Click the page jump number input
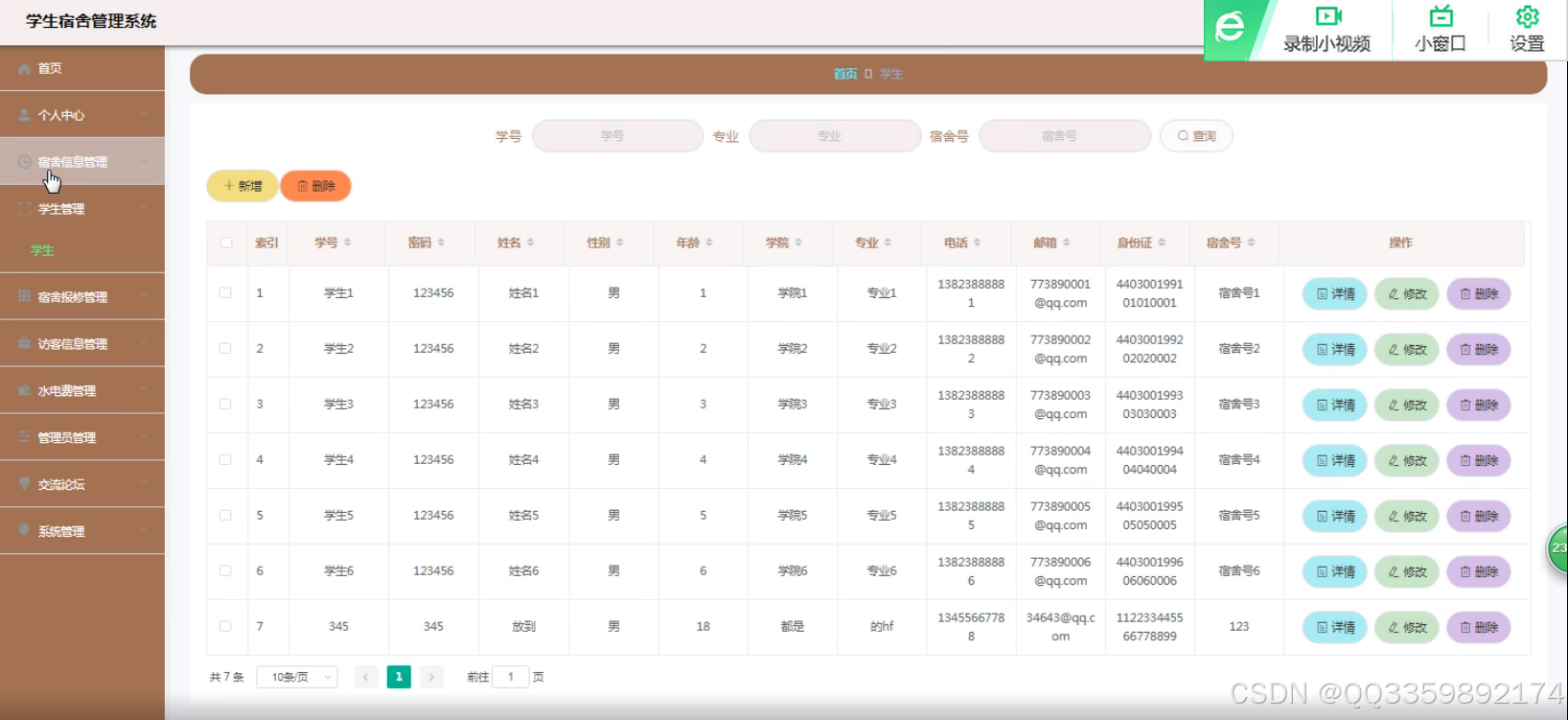The image size is (1568, 720). [x=511, y=677]
